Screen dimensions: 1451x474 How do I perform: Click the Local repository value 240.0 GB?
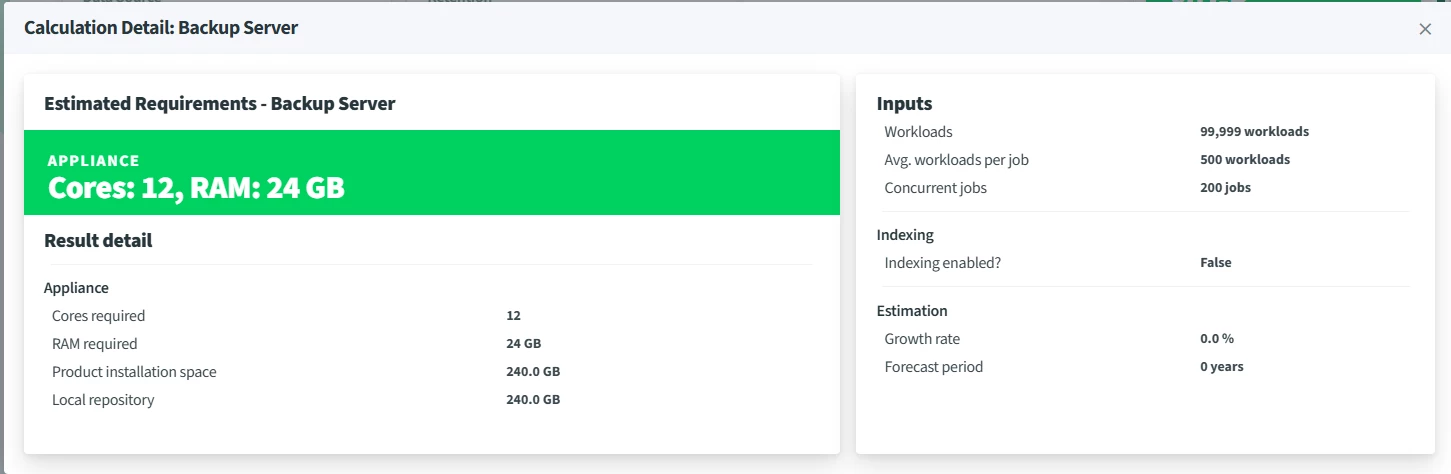(532, 400)
